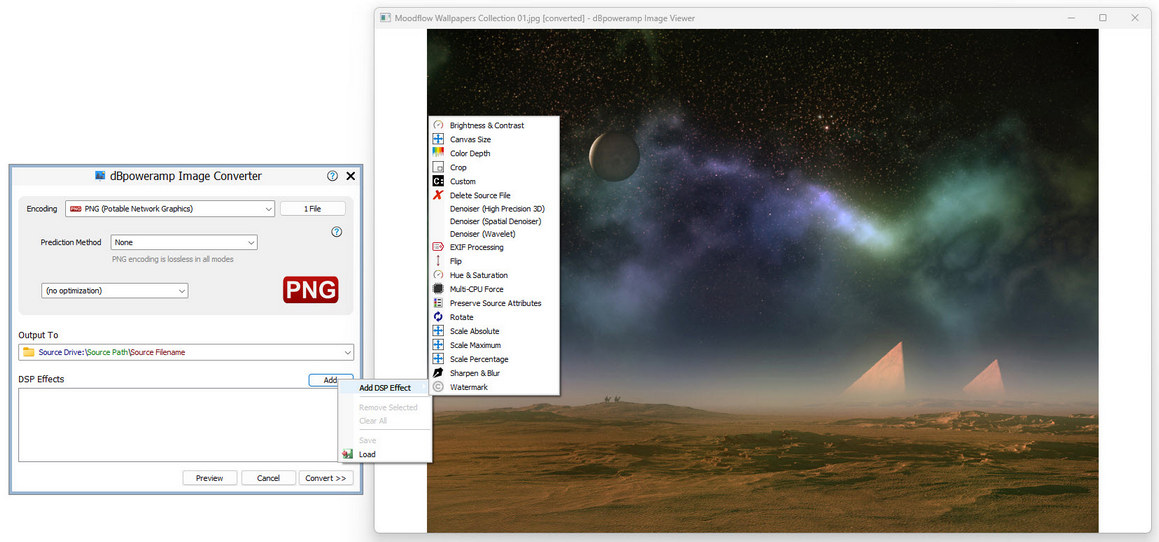This screenshot has width=1159, height=542.
Task: Choose Load from the Add menu
Action: coord(384,454)
